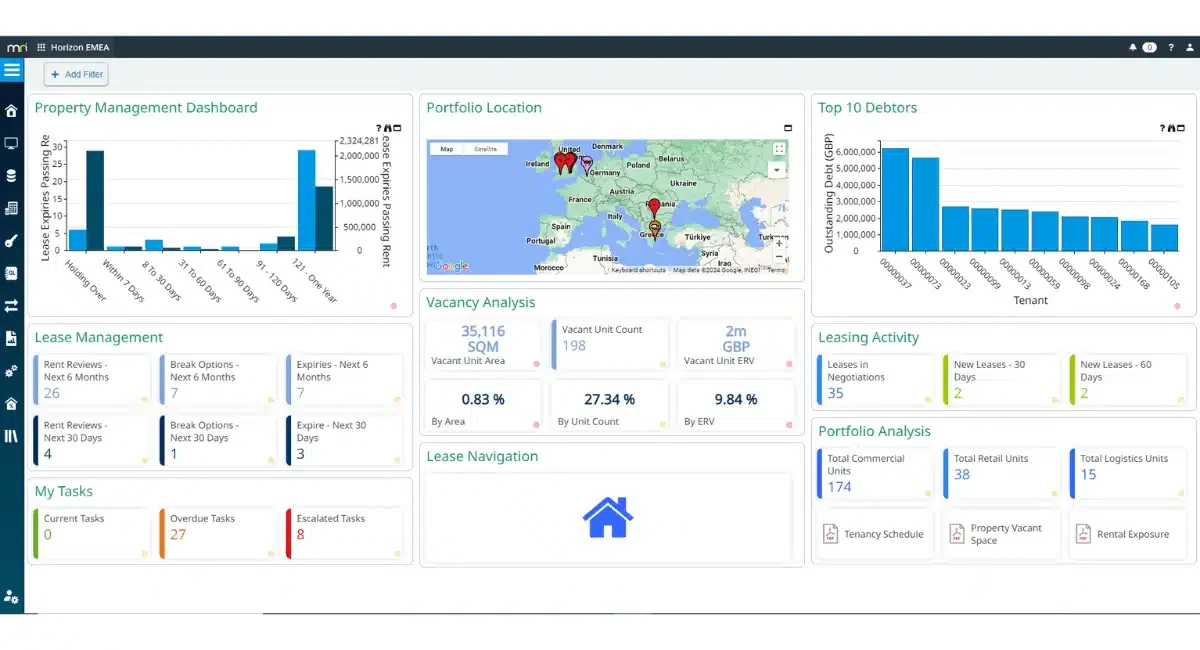This screenshot has width=1200, height=650.
Task: Switch map to Satellite view
Action: pos(485,149)
